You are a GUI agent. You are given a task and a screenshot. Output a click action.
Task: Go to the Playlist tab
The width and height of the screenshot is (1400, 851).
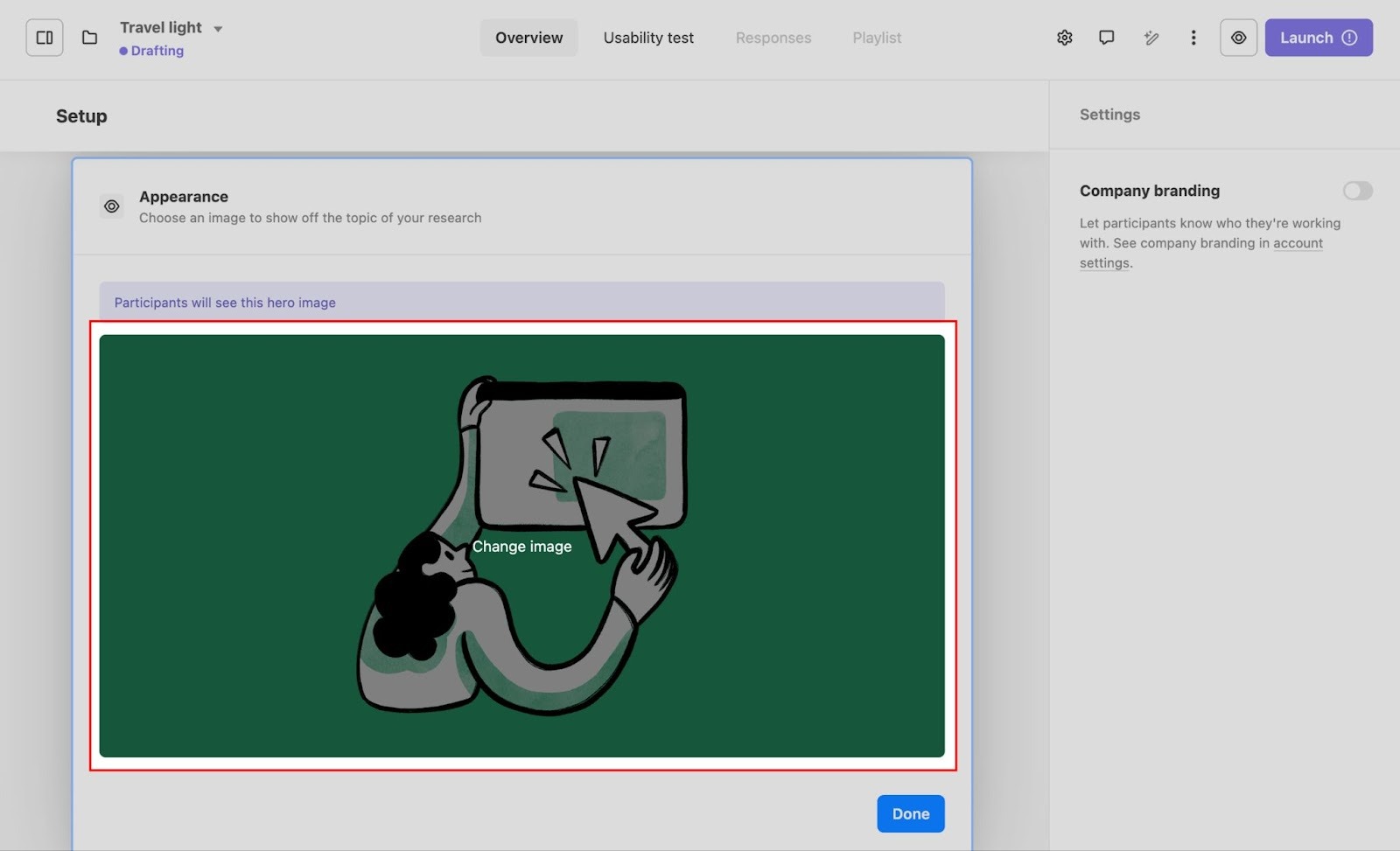(x=877, y=38)
